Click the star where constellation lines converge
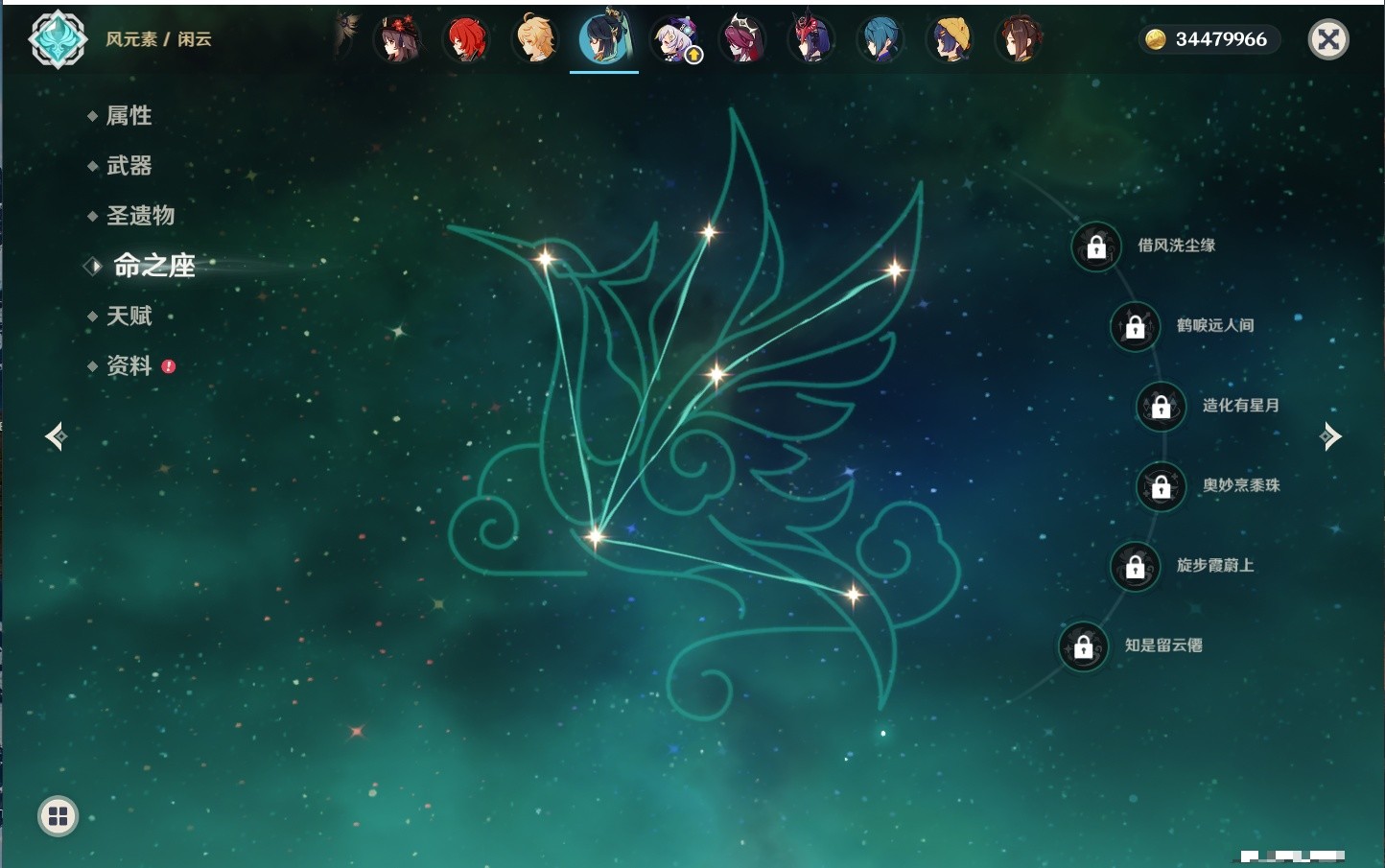The image size is (1385, 868). click(596, 536)
